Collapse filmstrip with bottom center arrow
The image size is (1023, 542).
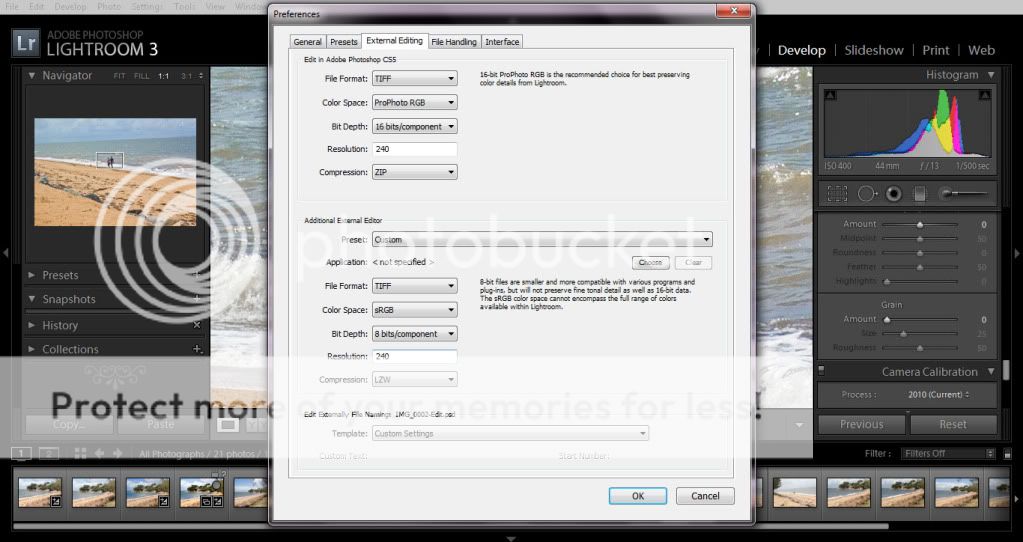[512, 539]
